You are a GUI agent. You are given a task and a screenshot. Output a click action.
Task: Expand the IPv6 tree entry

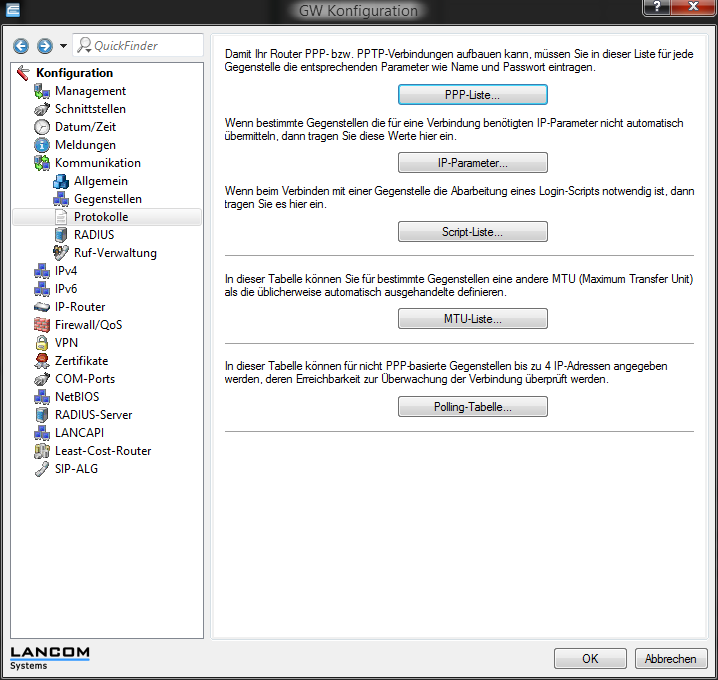click(65, 289)
